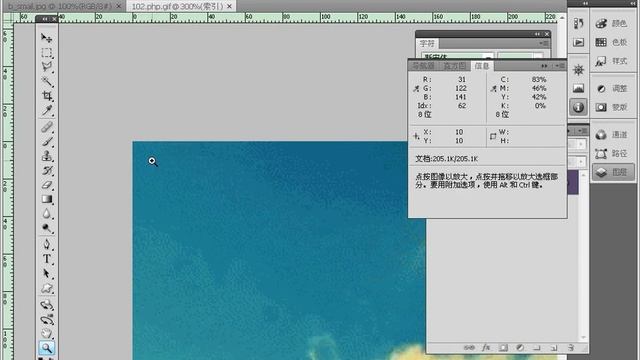Switch to the 导航器 navigator tab
The width and height of the screenshot is (640, 360).
point(423,66)
